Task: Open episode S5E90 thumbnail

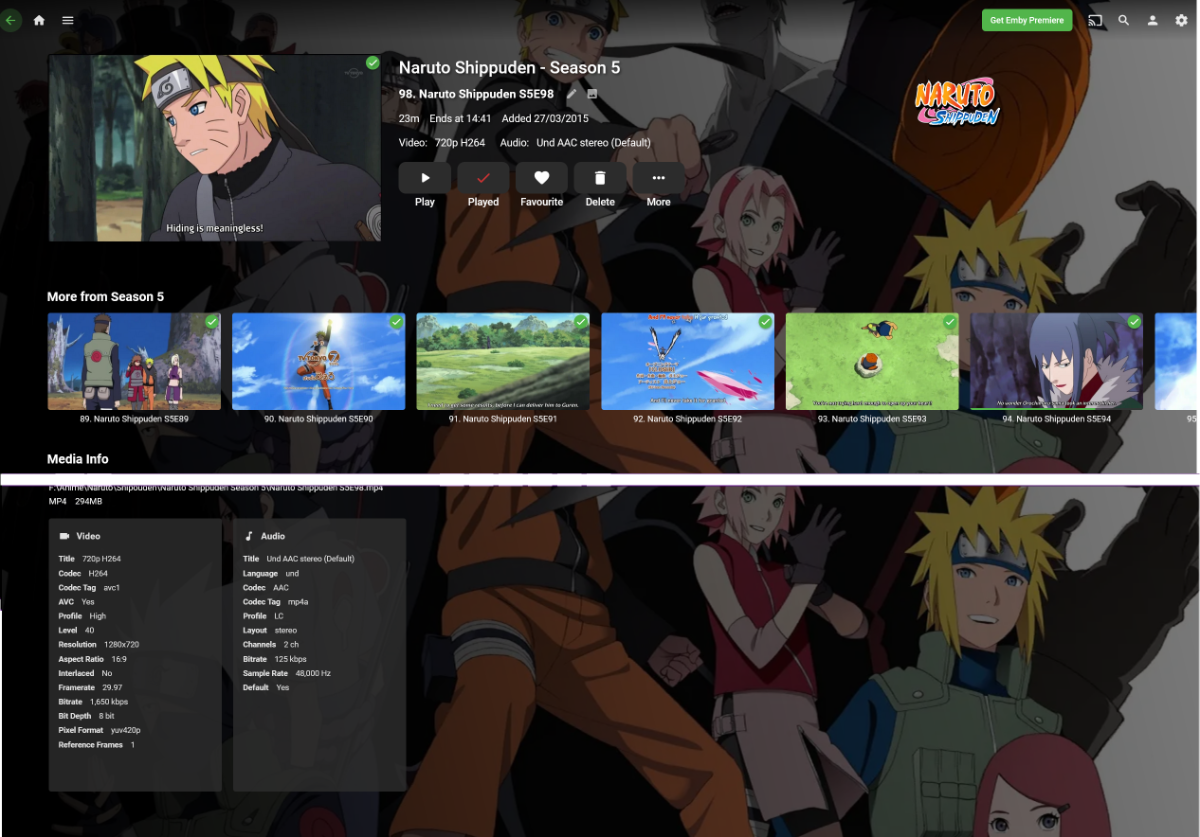Action: [x=319, y=361]
